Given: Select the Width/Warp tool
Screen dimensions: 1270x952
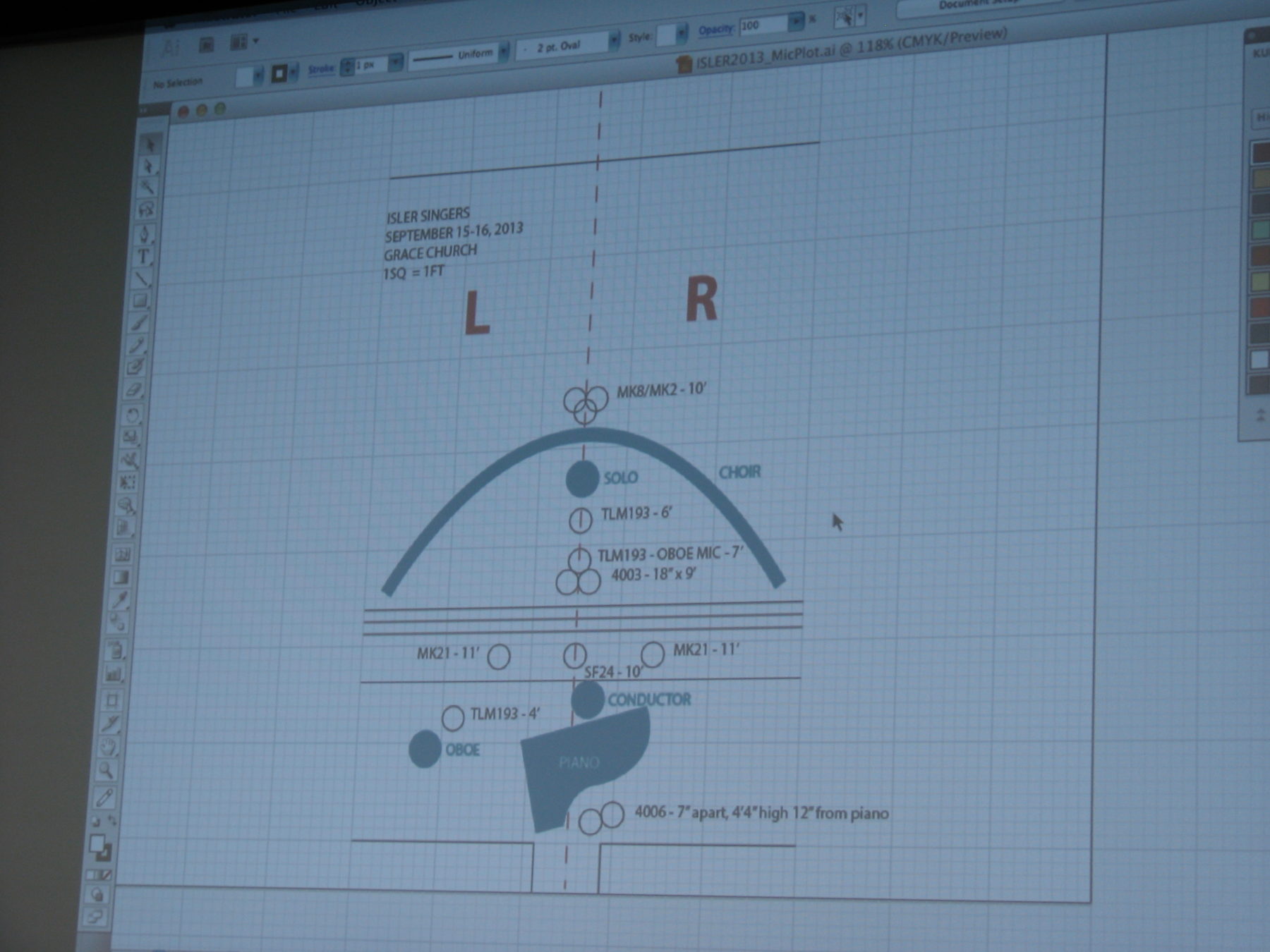Looking at the screenshot, I should [x=131, y=460].
